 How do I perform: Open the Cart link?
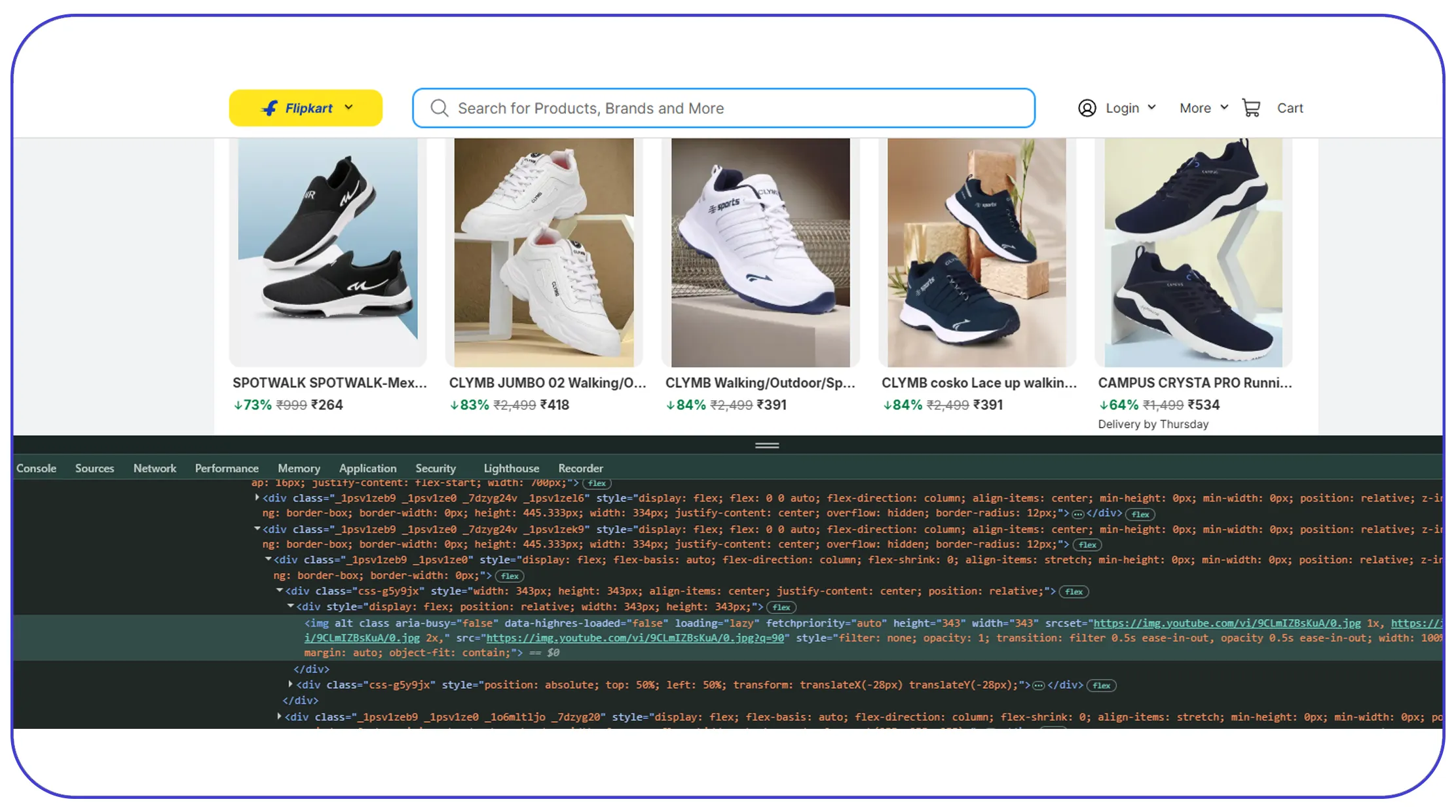[x=1290, y=108]
